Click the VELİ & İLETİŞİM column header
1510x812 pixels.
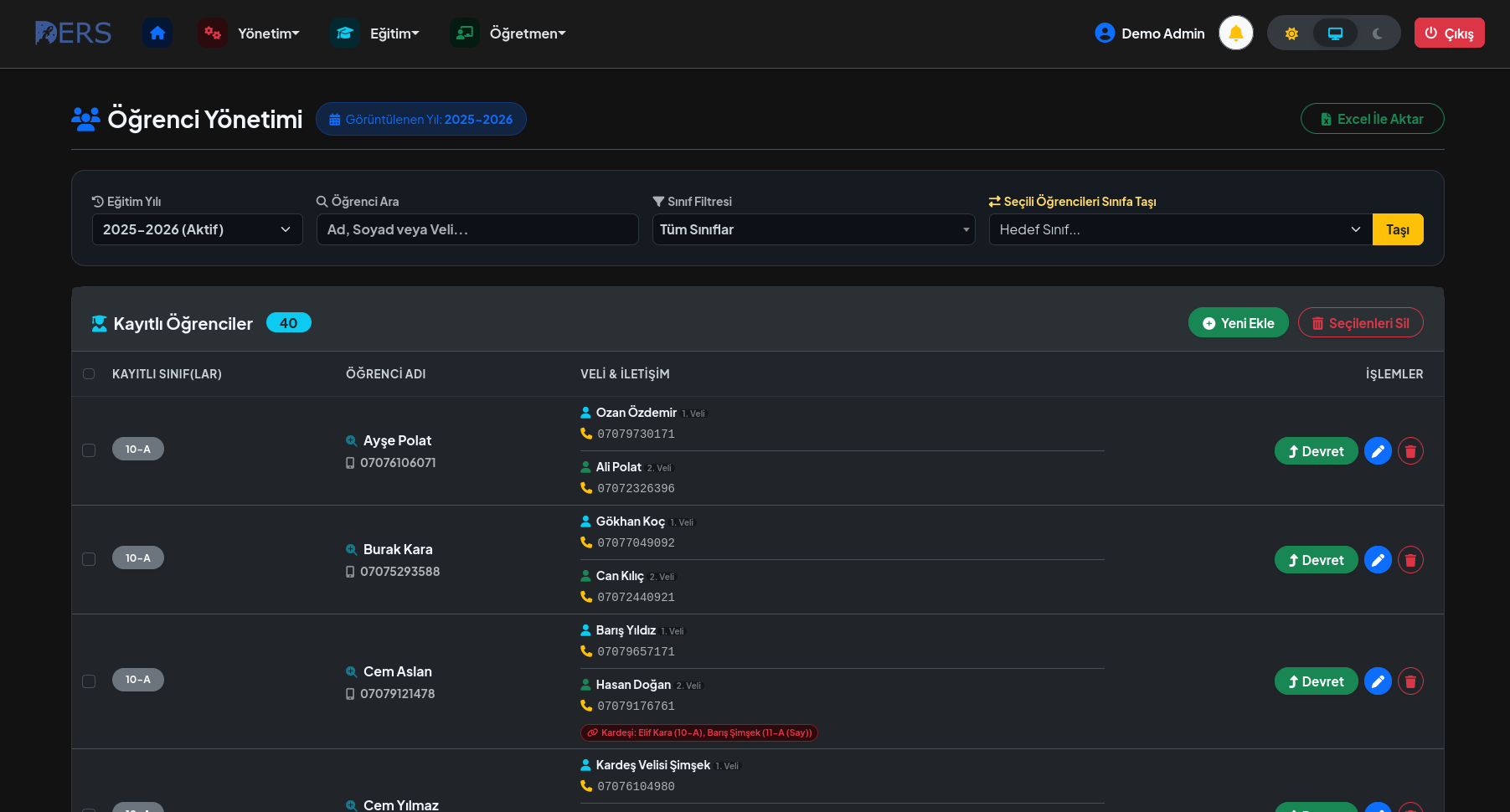(x=625, y=374)
